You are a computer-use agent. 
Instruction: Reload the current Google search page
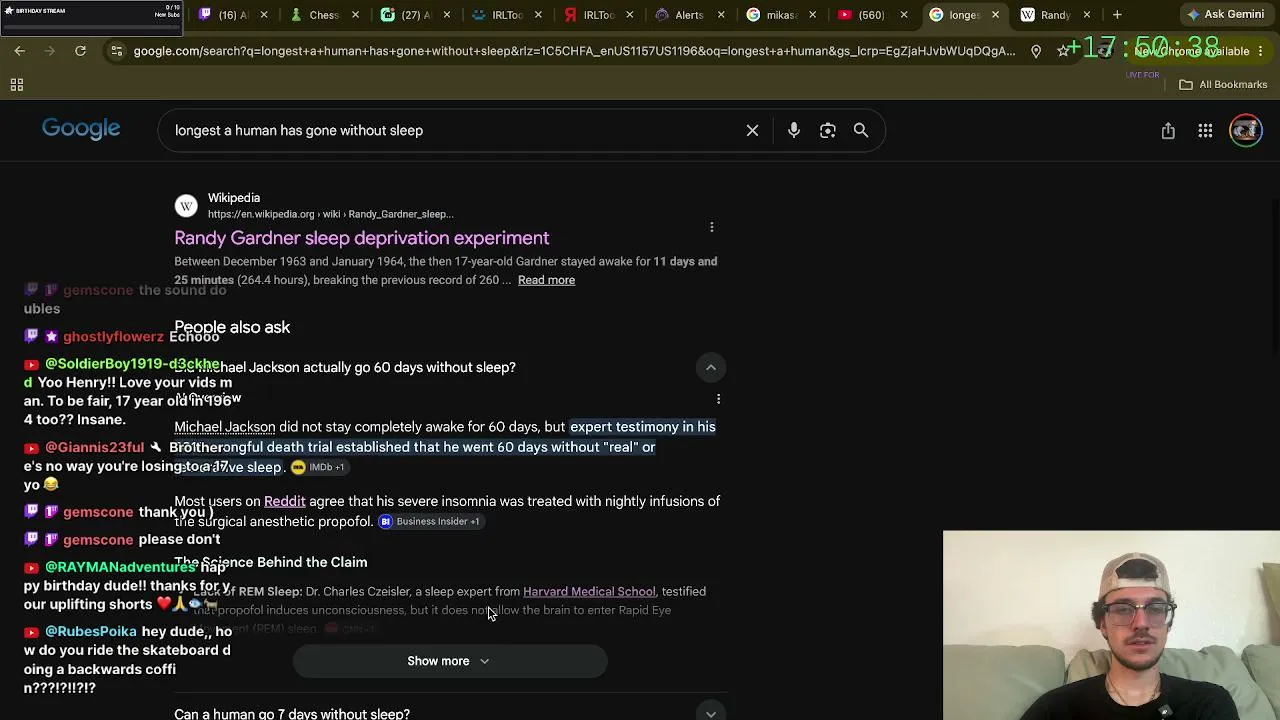click(x=80, y=51)
